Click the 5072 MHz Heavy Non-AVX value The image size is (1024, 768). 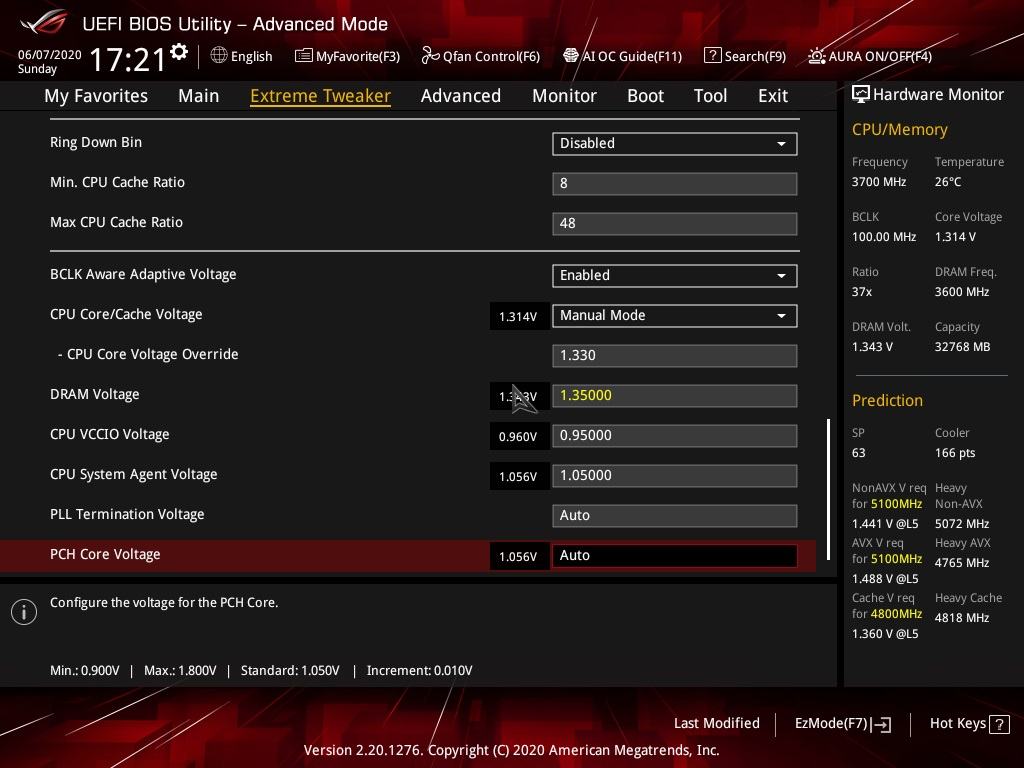point(962,524)
